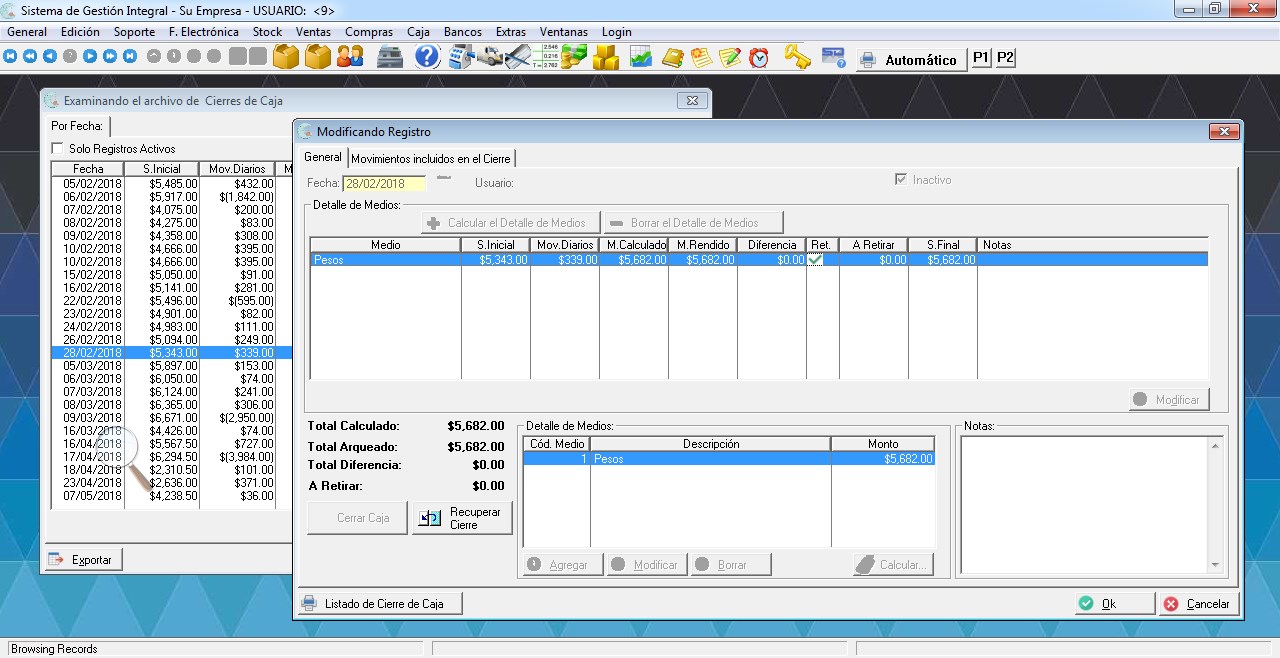This screenshot has width=1280, height=658.
Task: Click the gold key icon in the toolbar
Action: [796, 57]
